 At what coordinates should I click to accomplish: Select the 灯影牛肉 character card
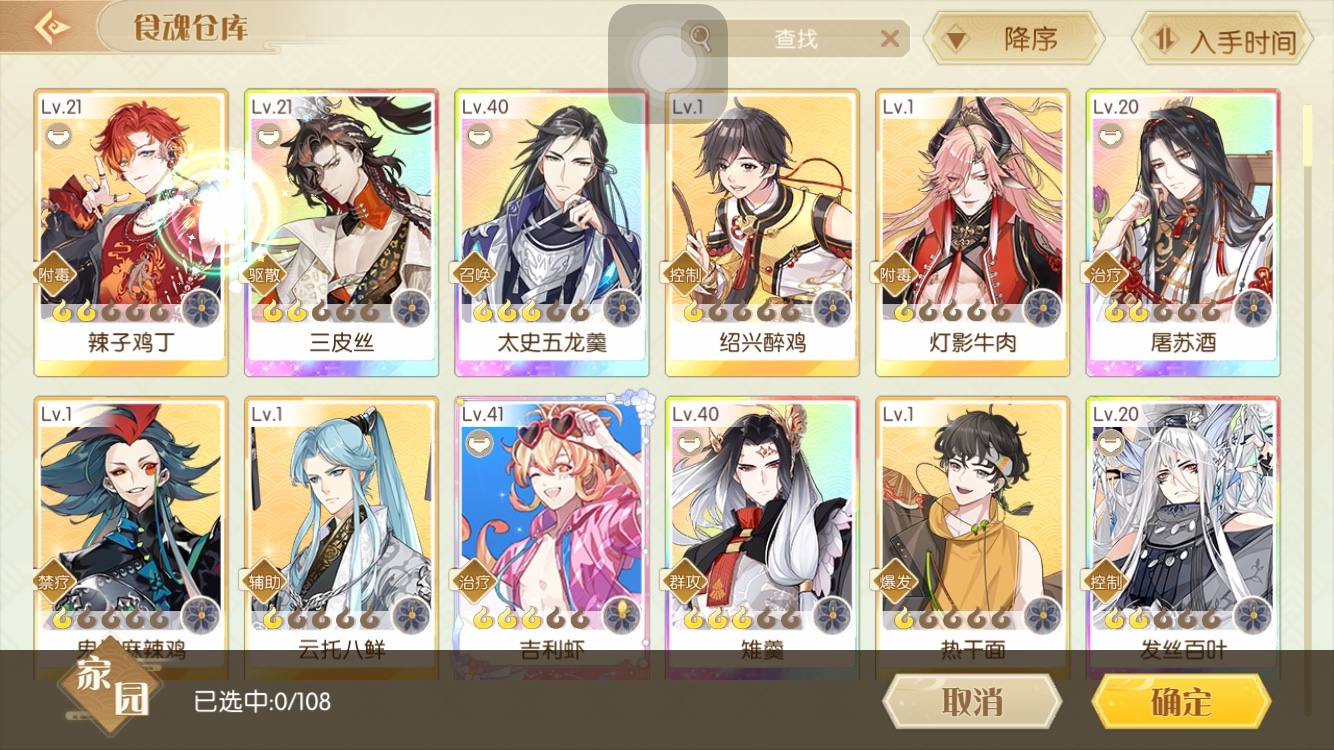point(972,232)
